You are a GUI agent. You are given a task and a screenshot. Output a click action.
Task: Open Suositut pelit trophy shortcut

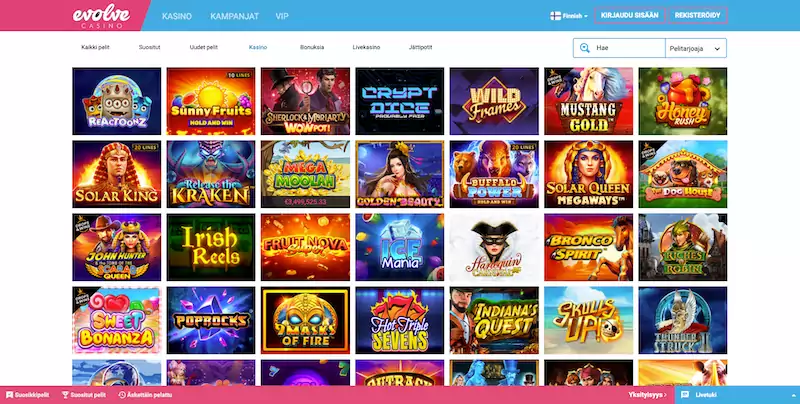pos(84,395)
